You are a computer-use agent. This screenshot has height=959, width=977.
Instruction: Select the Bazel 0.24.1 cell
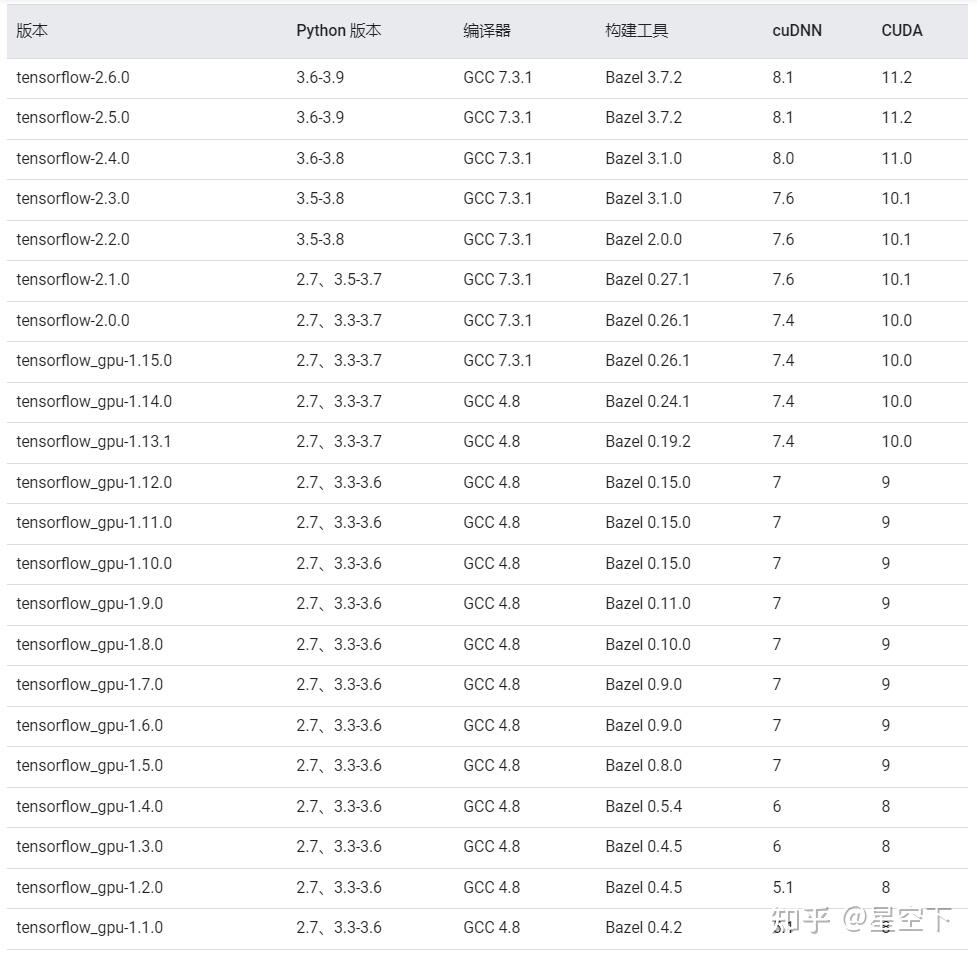click(647, 401)
